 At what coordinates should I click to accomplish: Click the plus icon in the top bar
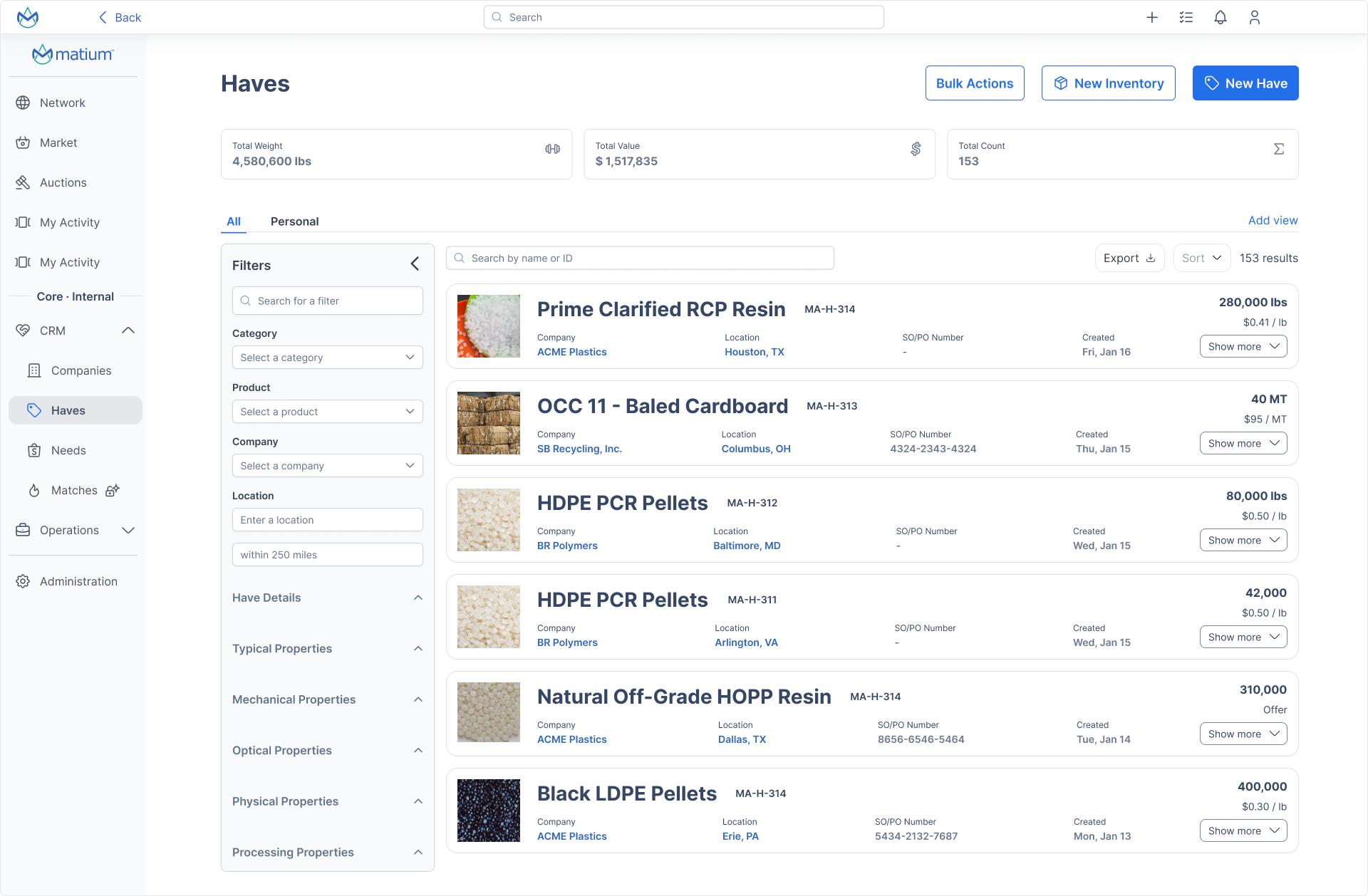tap(1152, 17)
